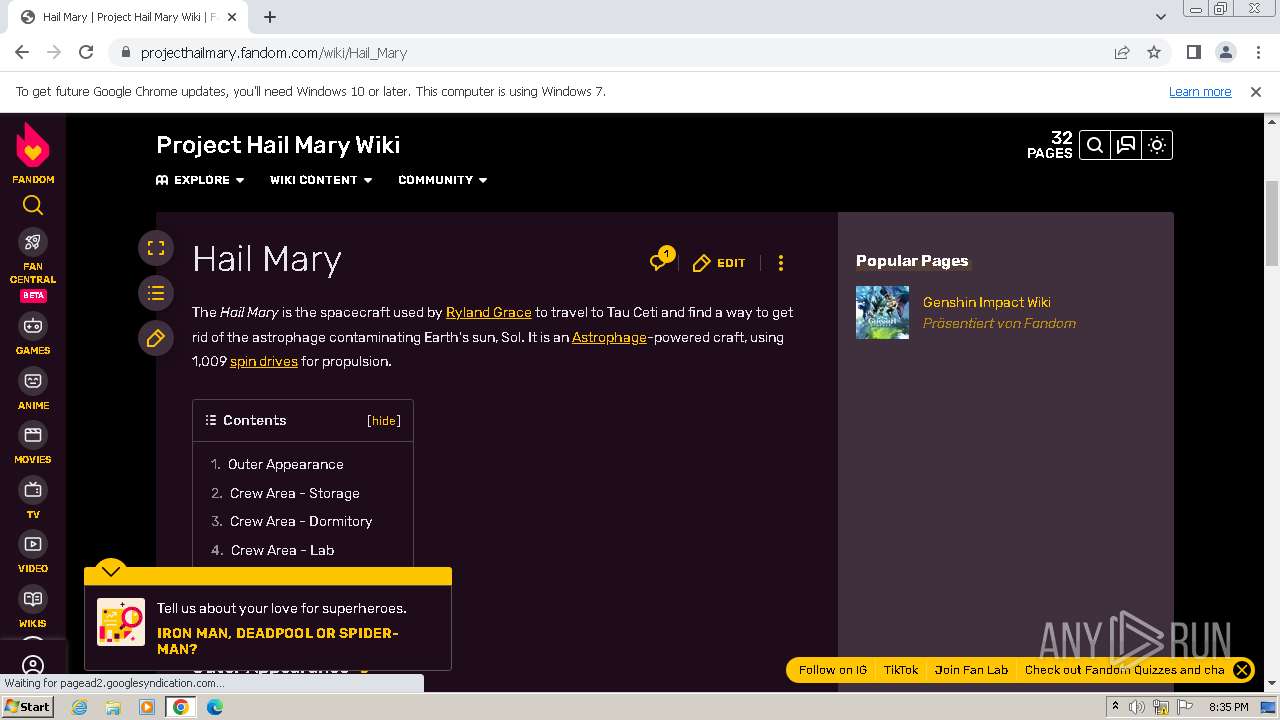
Task: Toggle the light/dark theme sun icon
Action: 1157,145
